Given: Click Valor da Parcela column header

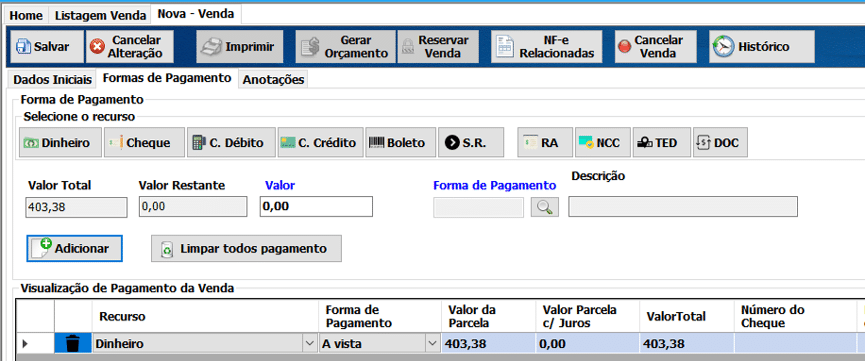Looking at the screenshot, I should point(488,316).
